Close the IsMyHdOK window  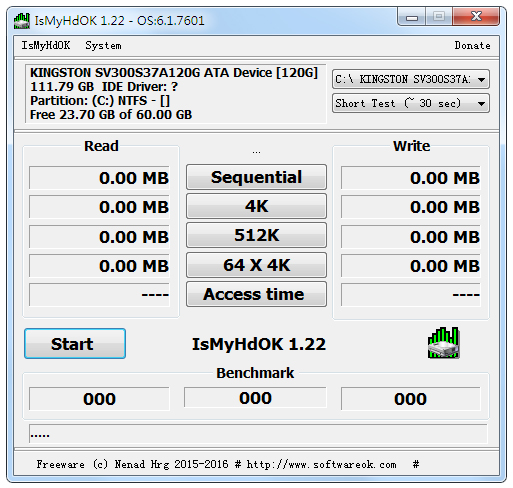pos(476,16)
